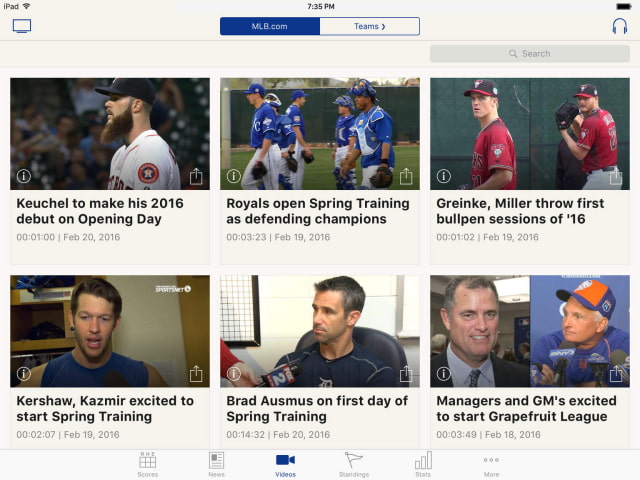Show info for the Kershaw, Kazmir video
Screen dimensions: 640x480
24,373
